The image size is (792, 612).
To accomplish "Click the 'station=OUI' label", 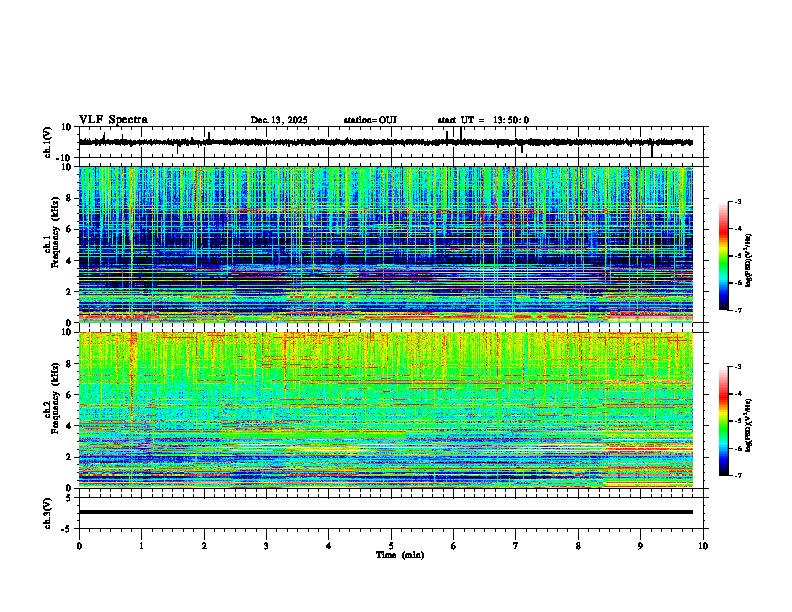I will (370, 120).
